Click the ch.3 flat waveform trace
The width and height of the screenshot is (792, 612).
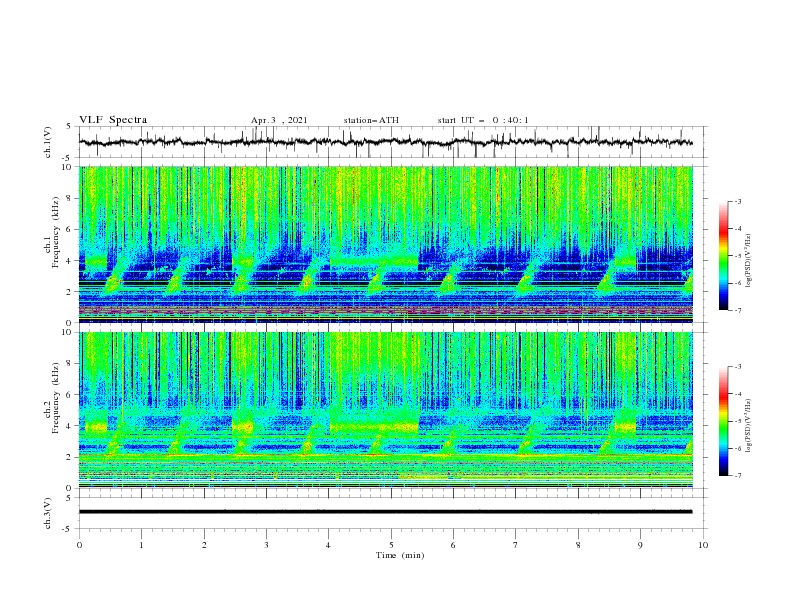click(385, 512)
